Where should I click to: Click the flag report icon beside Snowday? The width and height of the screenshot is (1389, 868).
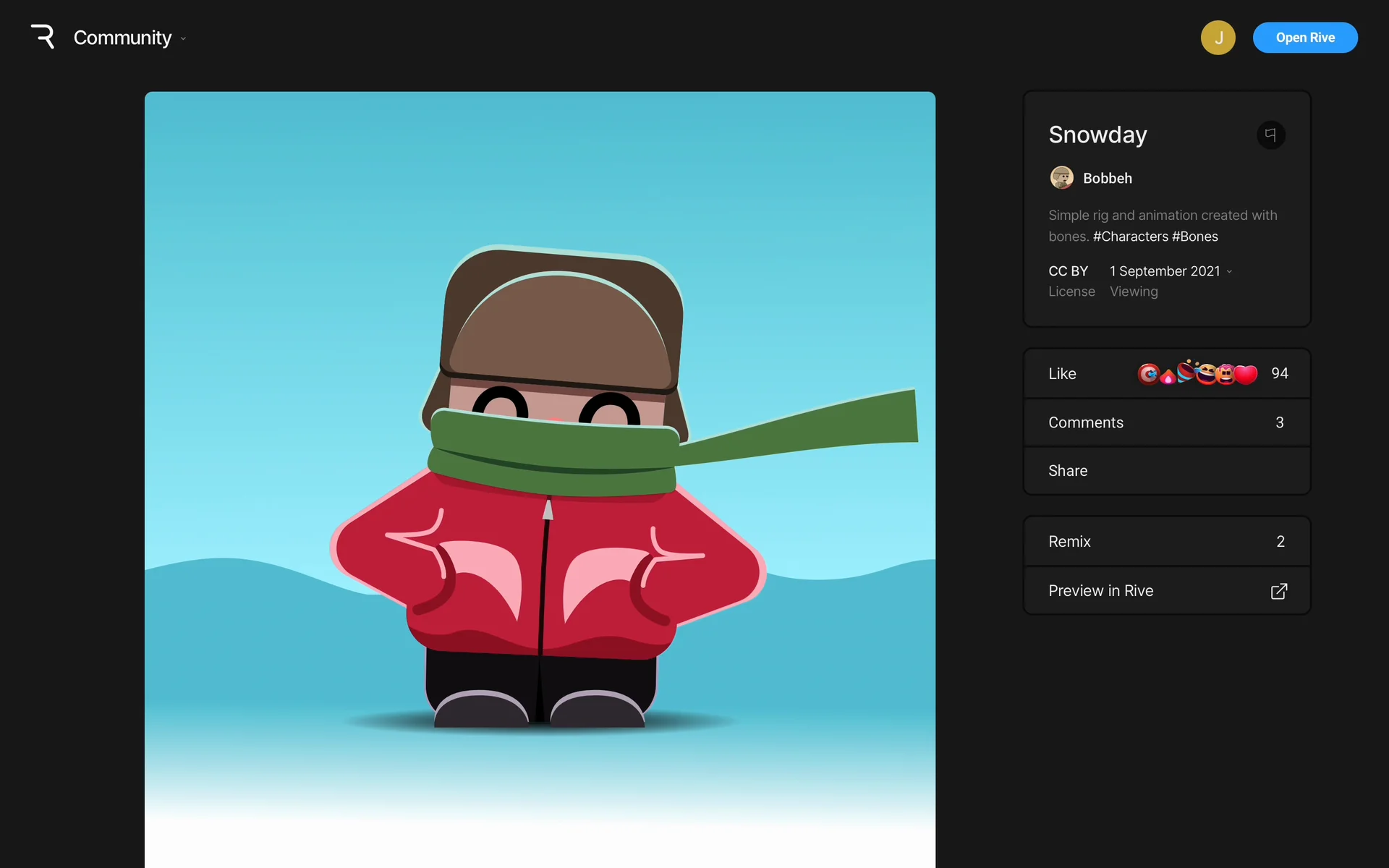(x=1270, y=135)
